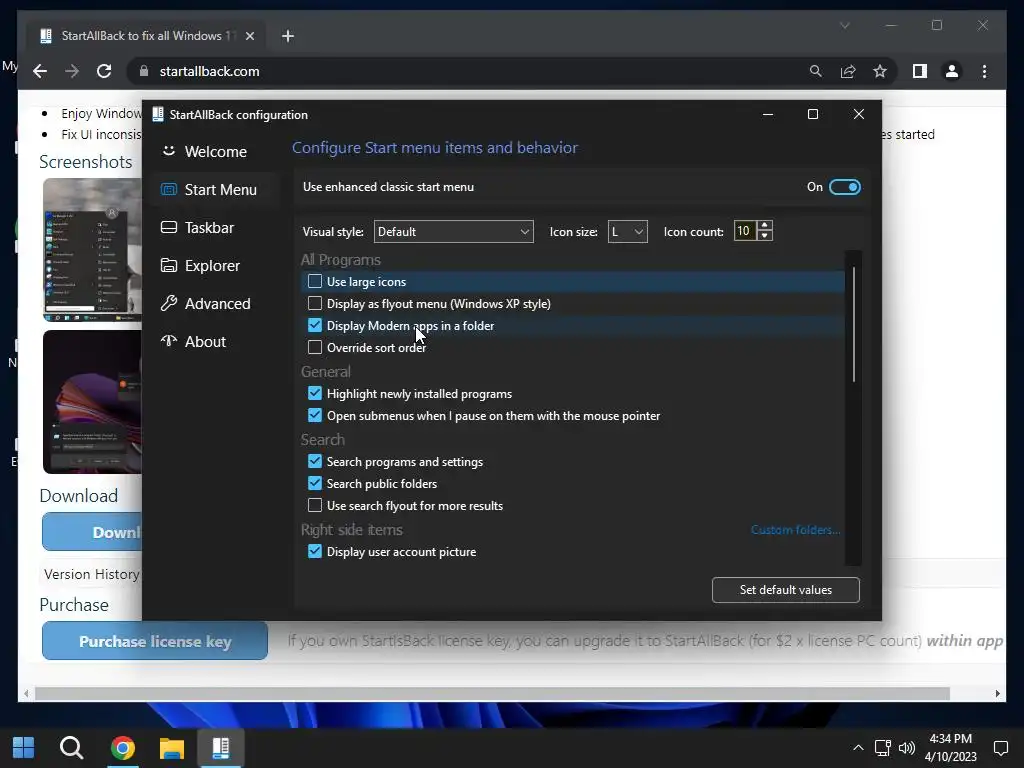Screen dimensions: 1024x768
Task: Open the tab search chevron in Chrome
Action: 844,25
